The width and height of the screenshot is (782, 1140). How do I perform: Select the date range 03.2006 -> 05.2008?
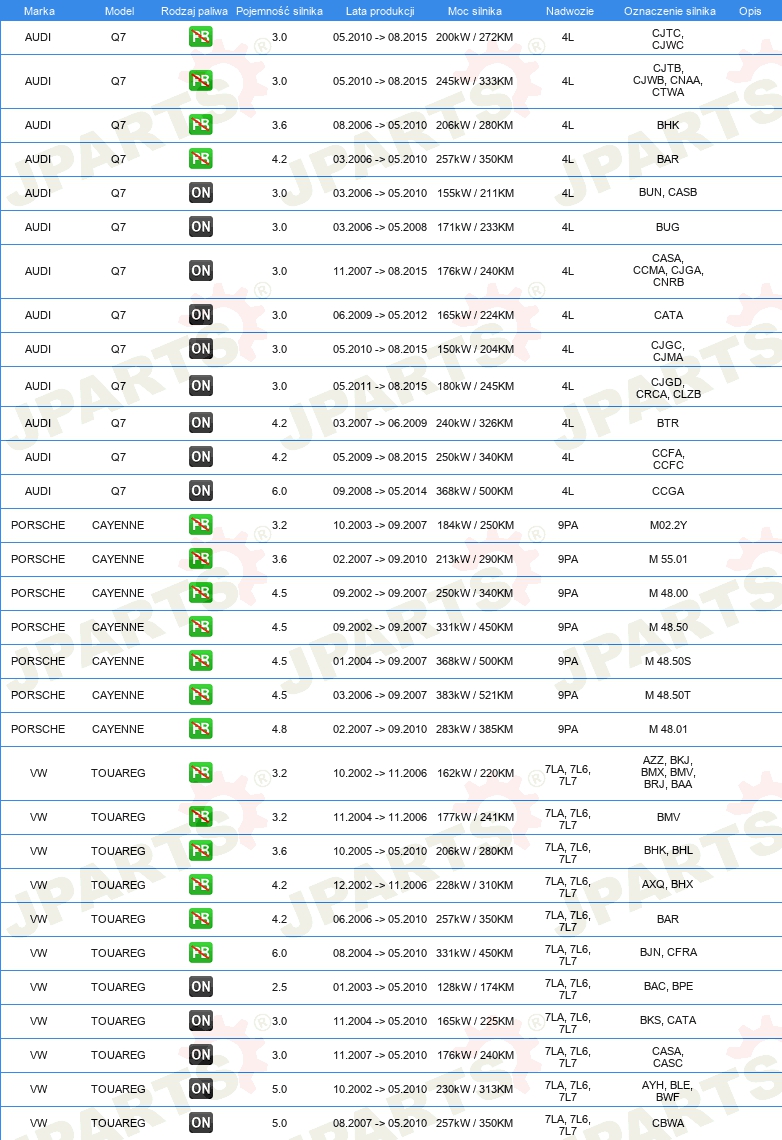pos(380,228)
